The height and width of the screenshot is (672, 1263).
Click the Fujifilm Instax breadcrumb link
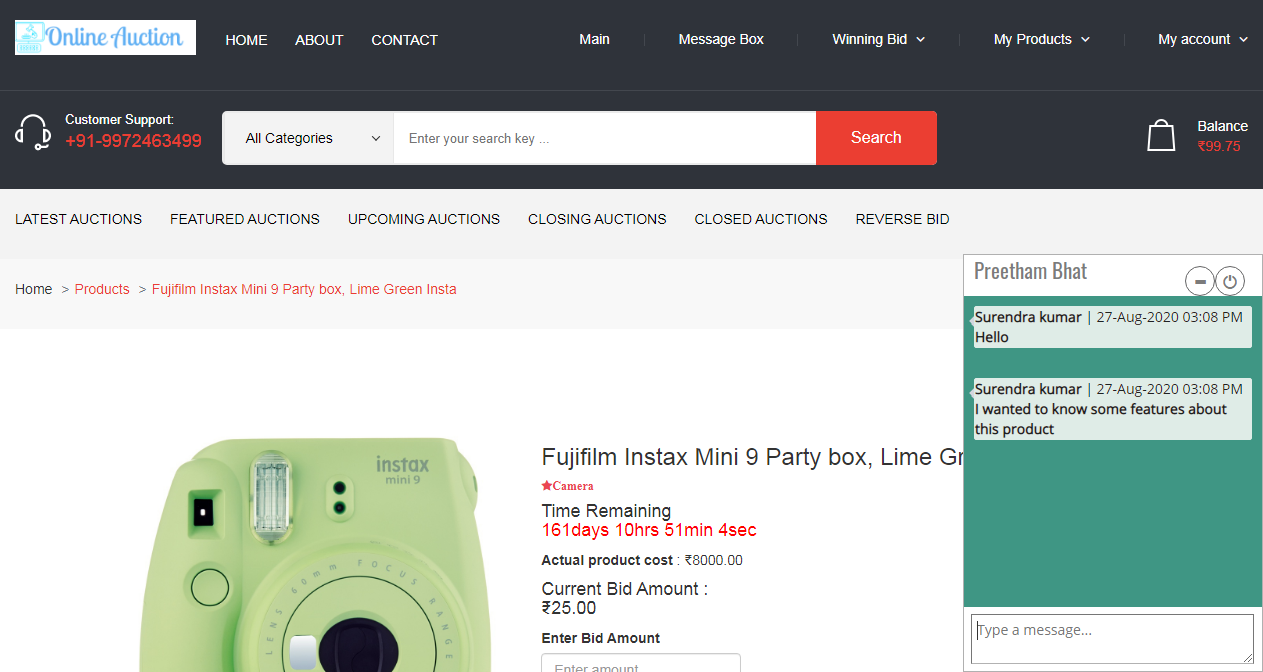tap(304, 289)
